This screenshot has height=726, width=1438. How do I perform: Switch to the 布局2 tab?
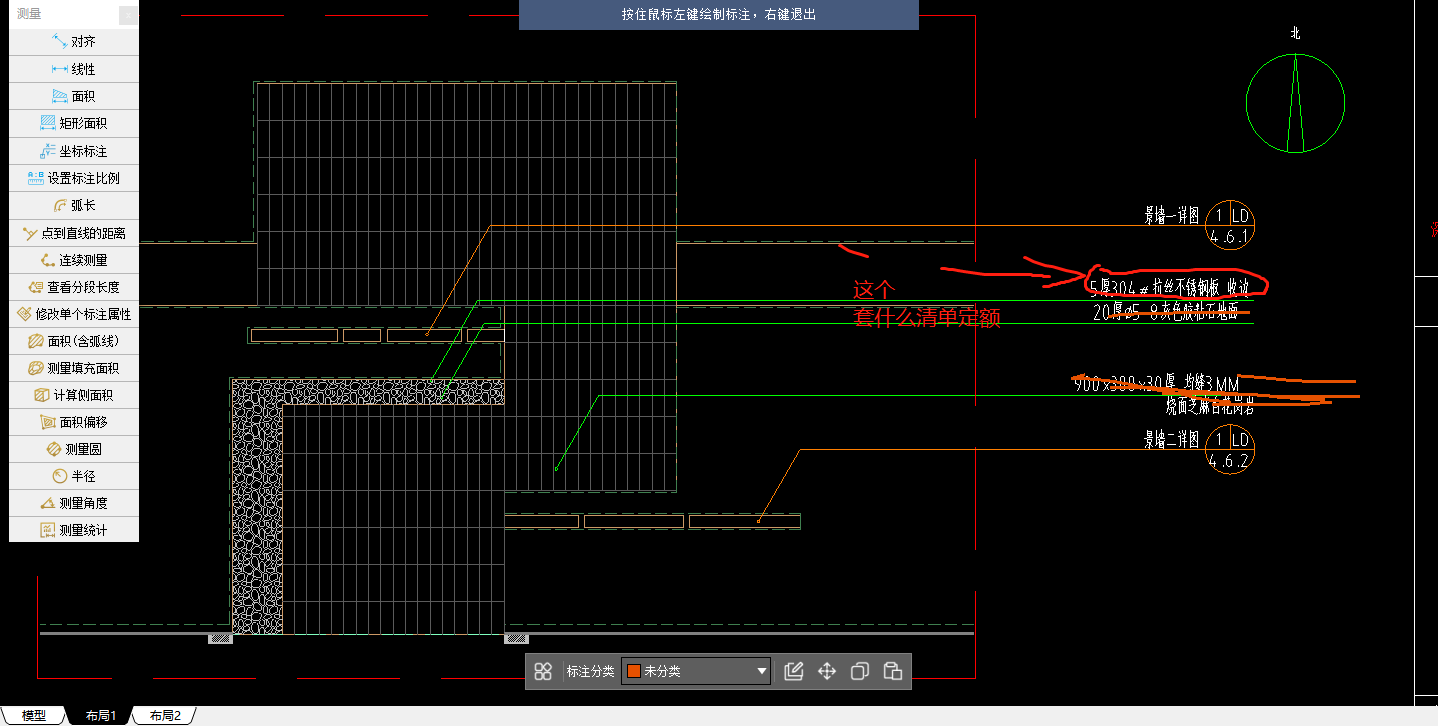click(x=165, y=716)
